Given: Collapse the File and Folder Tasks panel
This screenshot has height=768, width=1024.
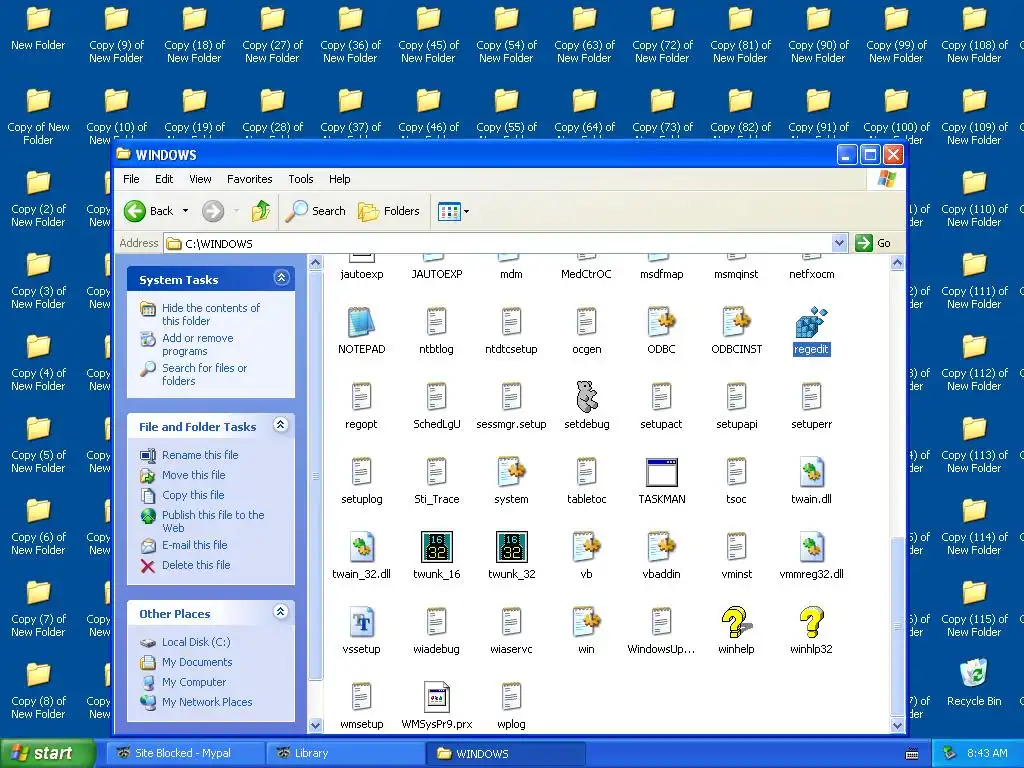Looking at the screenshot, I should [281, 425].
